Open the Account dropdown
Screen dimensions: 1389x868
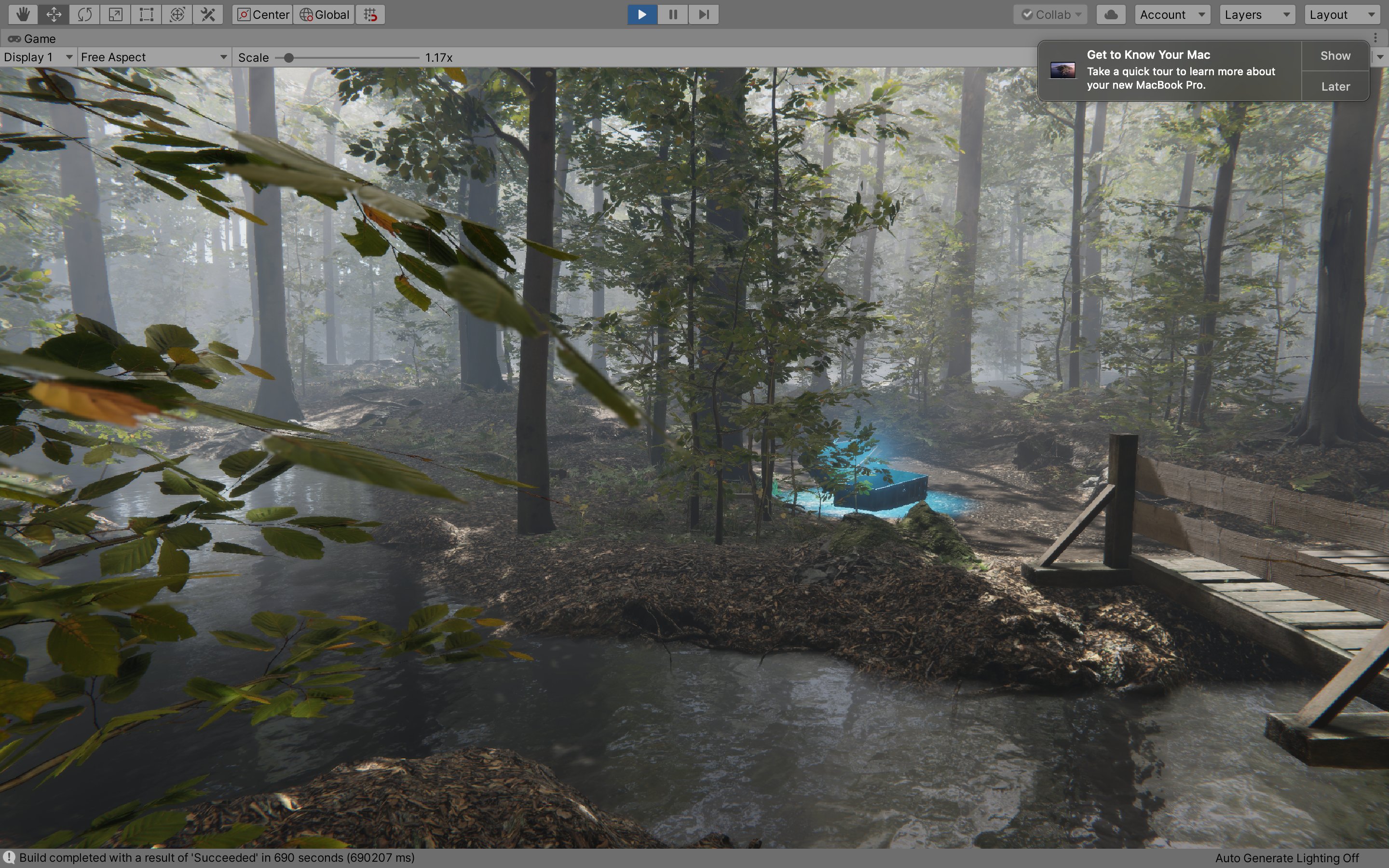(x=1172, y=14)
